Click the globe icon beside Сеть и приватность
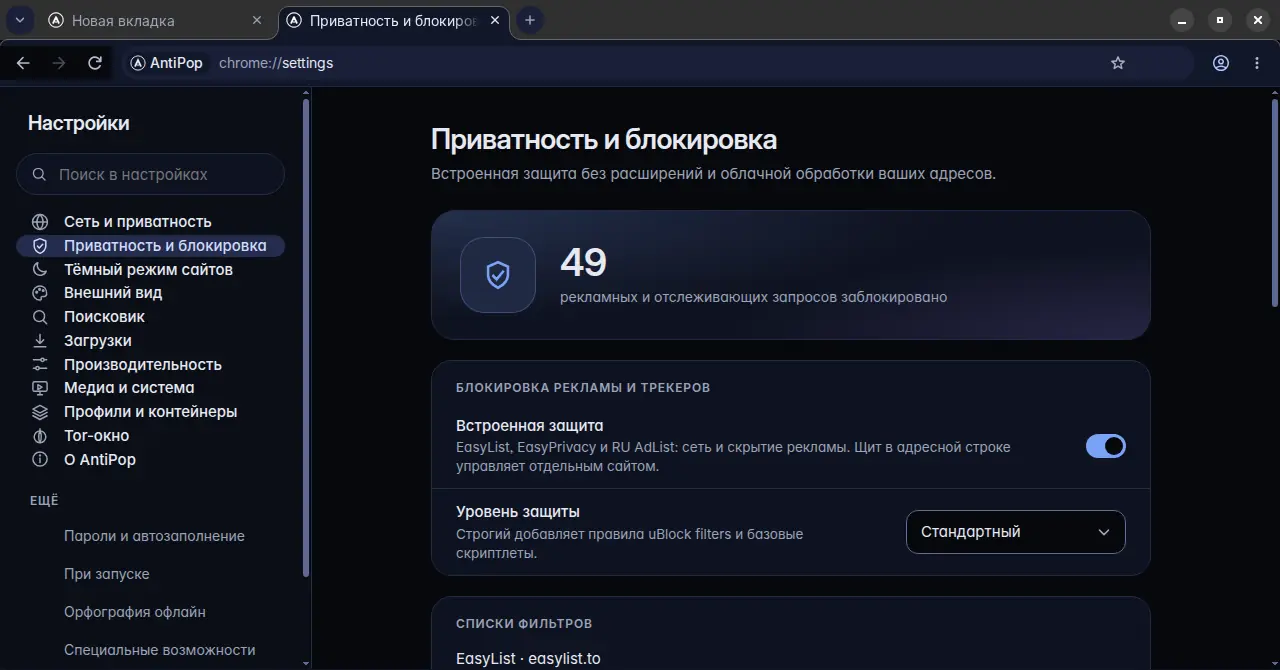The width and height of the screenshot is (1280, 670). click(40, 222)
